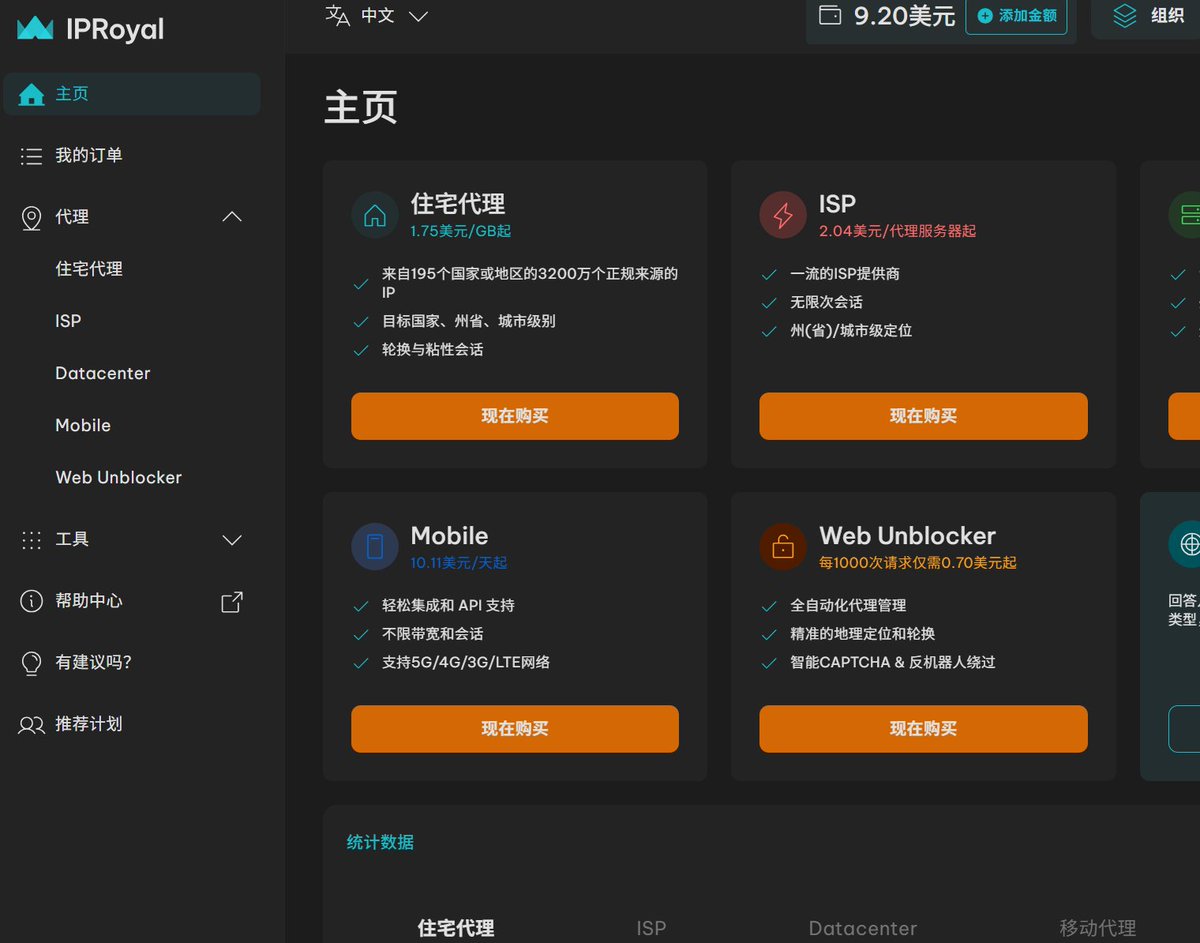
Task: Click the grid dots icon beside 工具
Action: point(31,540)
